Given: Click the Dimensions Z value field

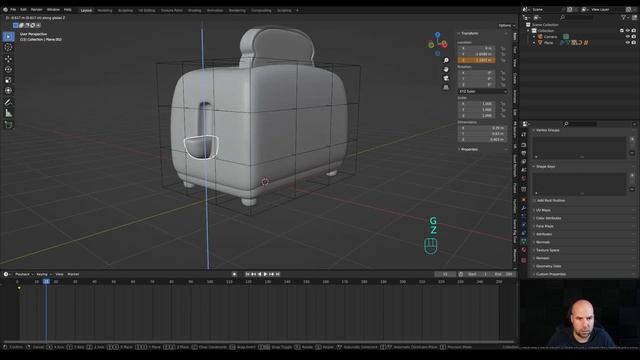Looking at the screenshot, I should point(482,139).
